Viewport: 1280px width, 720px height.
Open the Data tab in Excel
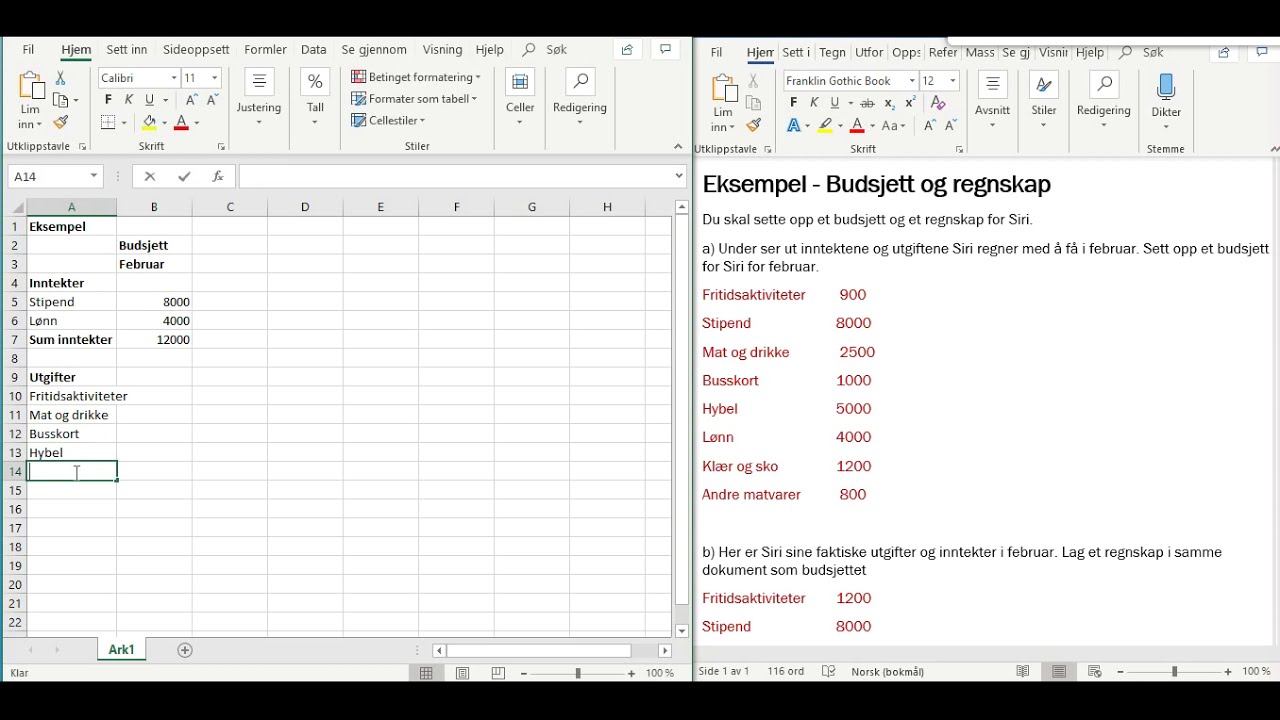314,49
